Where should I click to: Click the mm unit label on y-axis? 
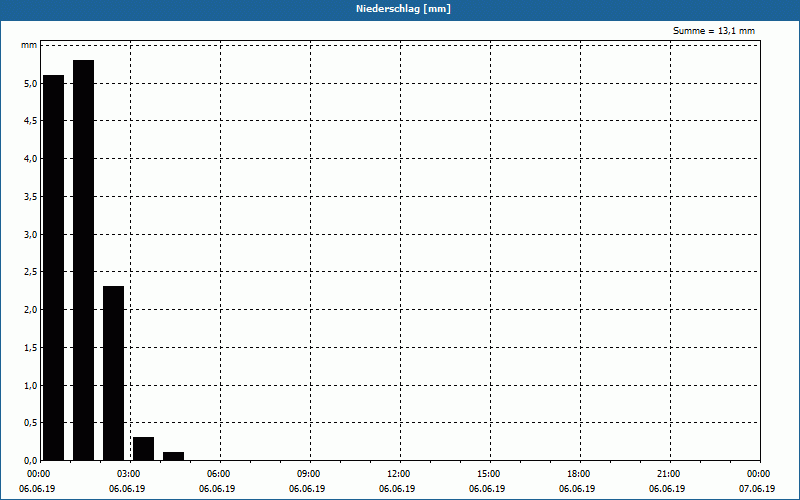point(29,45)
